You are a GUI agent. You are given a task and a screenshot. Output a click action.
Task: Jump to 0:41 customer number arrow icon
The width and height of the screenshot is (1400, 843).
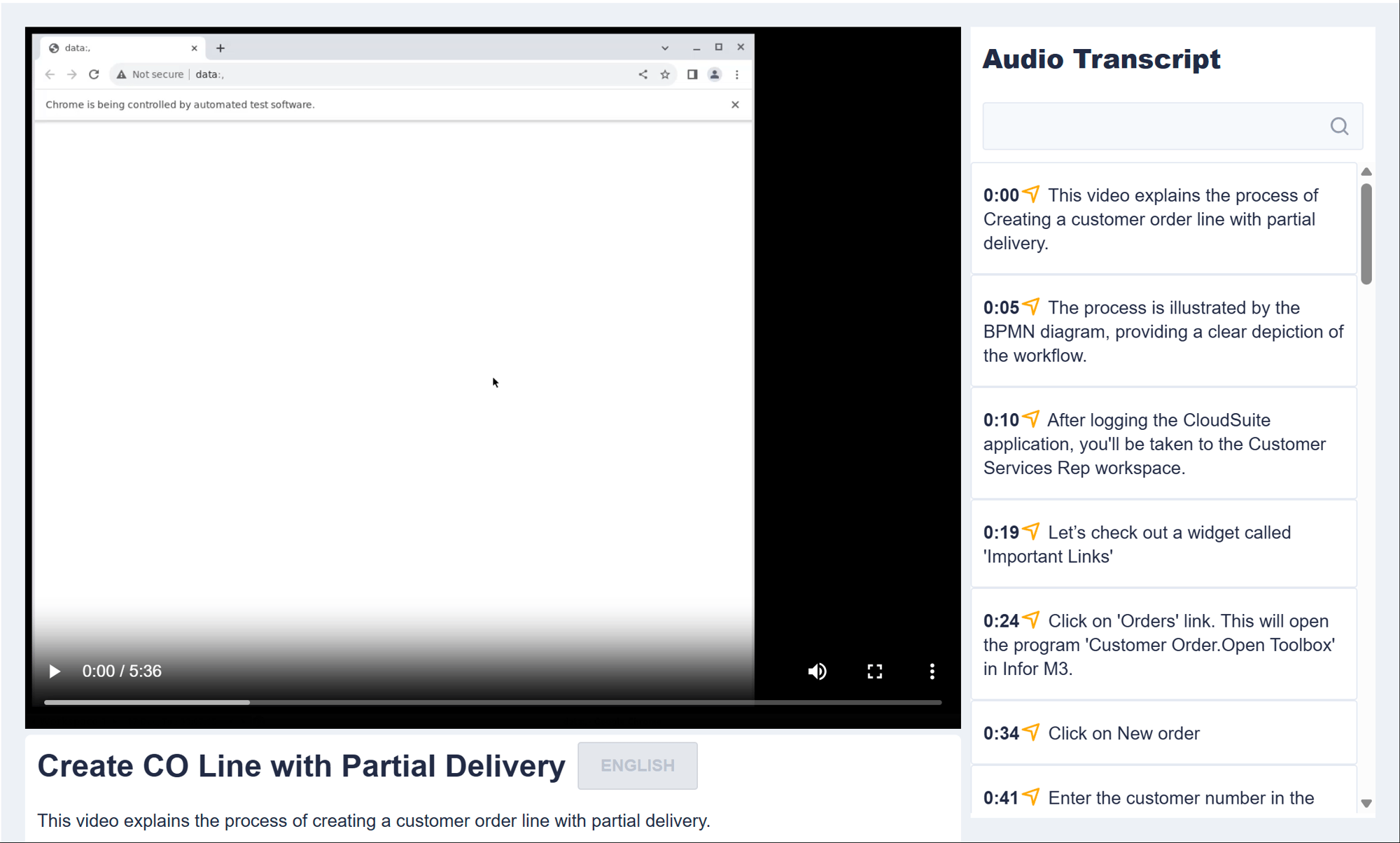click(x=1030, y=796)
